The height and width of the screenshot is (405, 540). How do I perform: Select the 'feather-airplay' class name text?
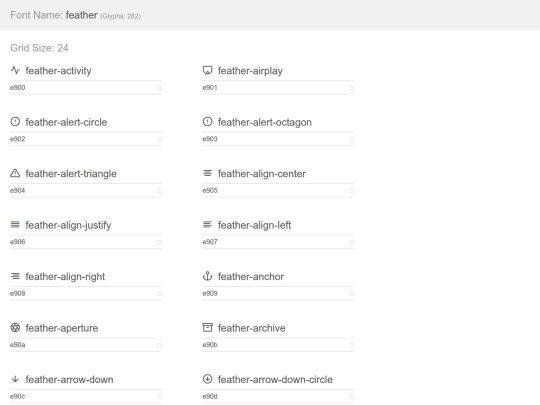250,71
